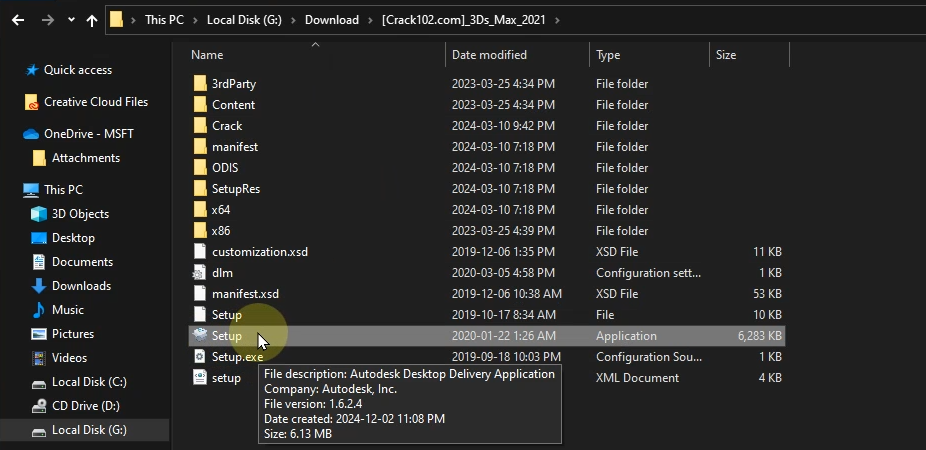
Task: Select the setup XML Document file
Action: (226, 378)
